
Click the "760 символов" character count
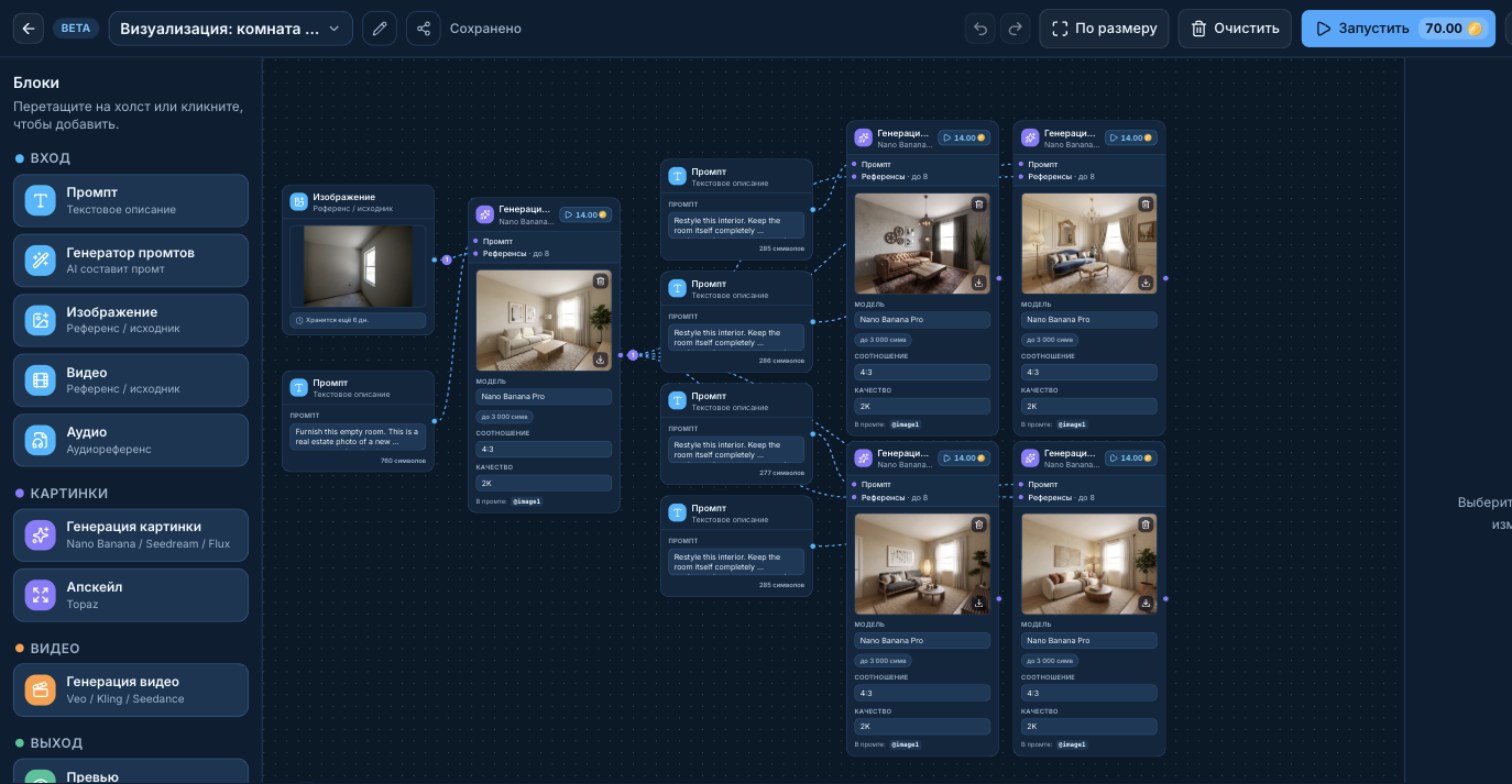tap(403, 461)
